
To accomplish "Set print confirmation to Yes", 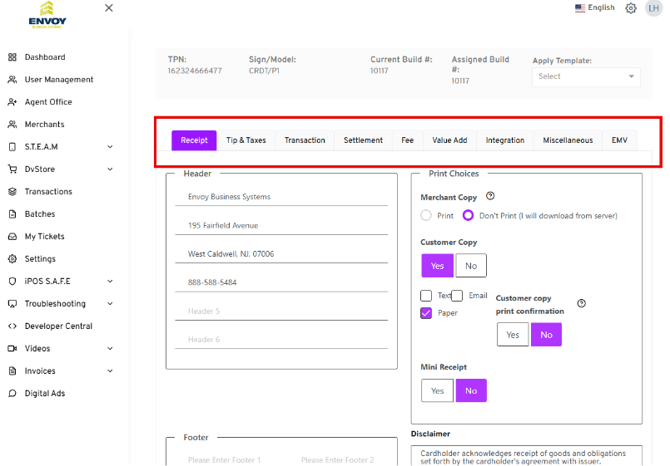I will pyautogui.click(x=513, y=335).
